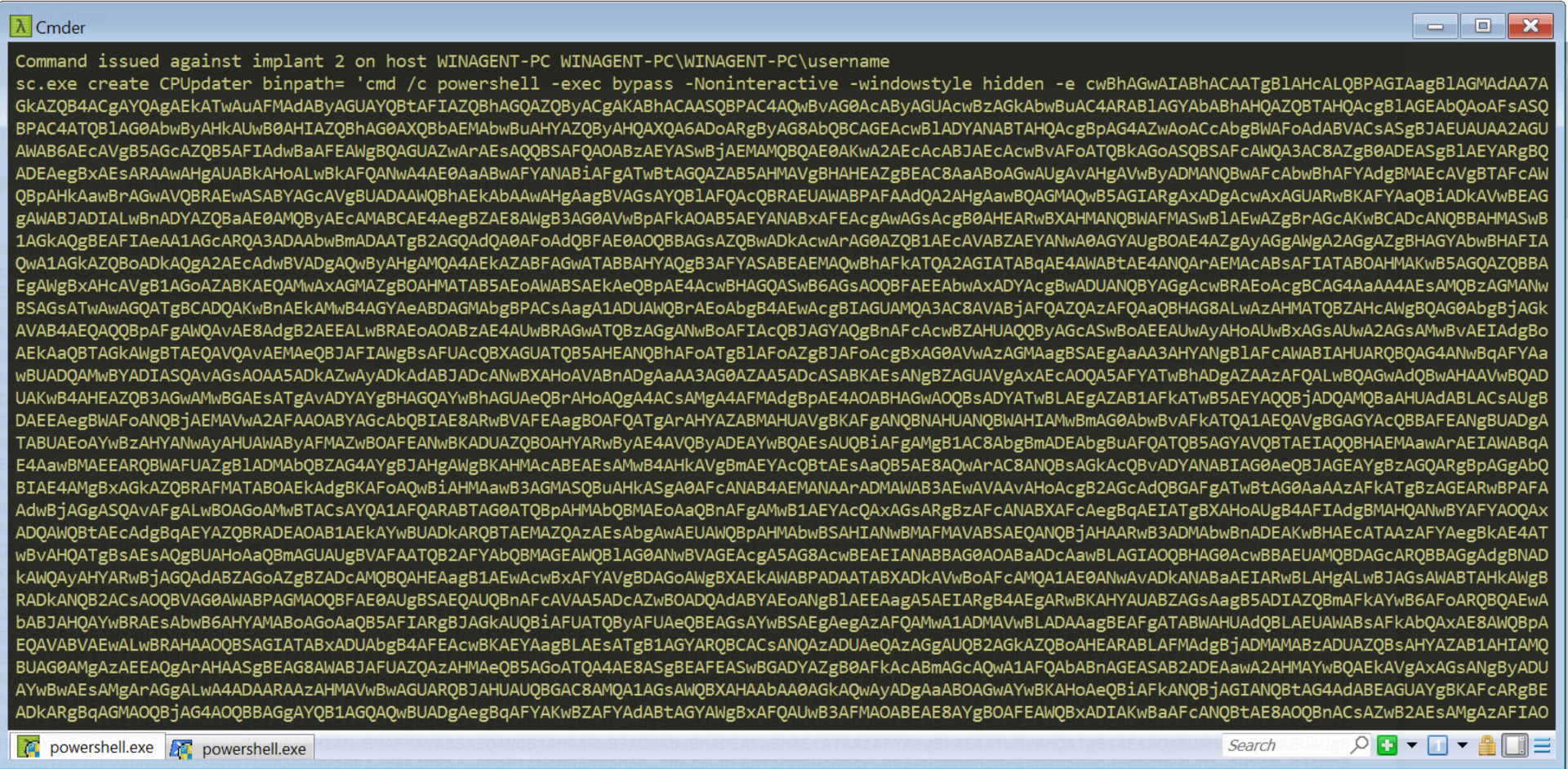Click the green icon on the first powershell.exe tab
Screen dimensions: 1568x769
coord(29,747)
